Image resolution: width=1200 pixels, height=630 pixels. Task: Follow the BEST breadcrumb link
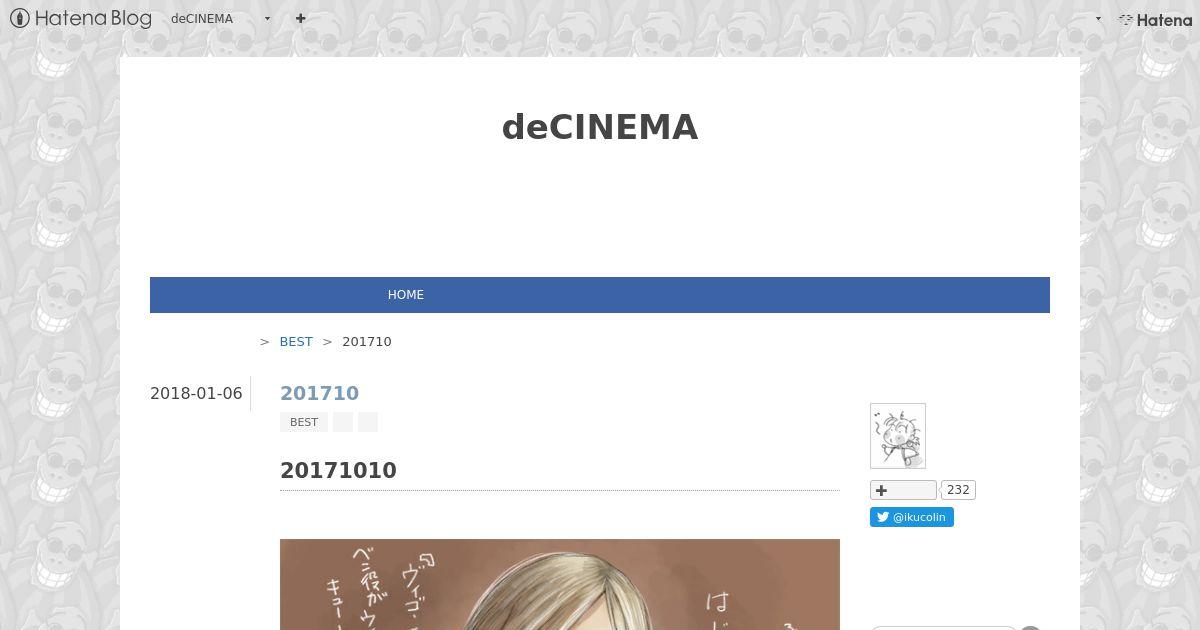296,342
